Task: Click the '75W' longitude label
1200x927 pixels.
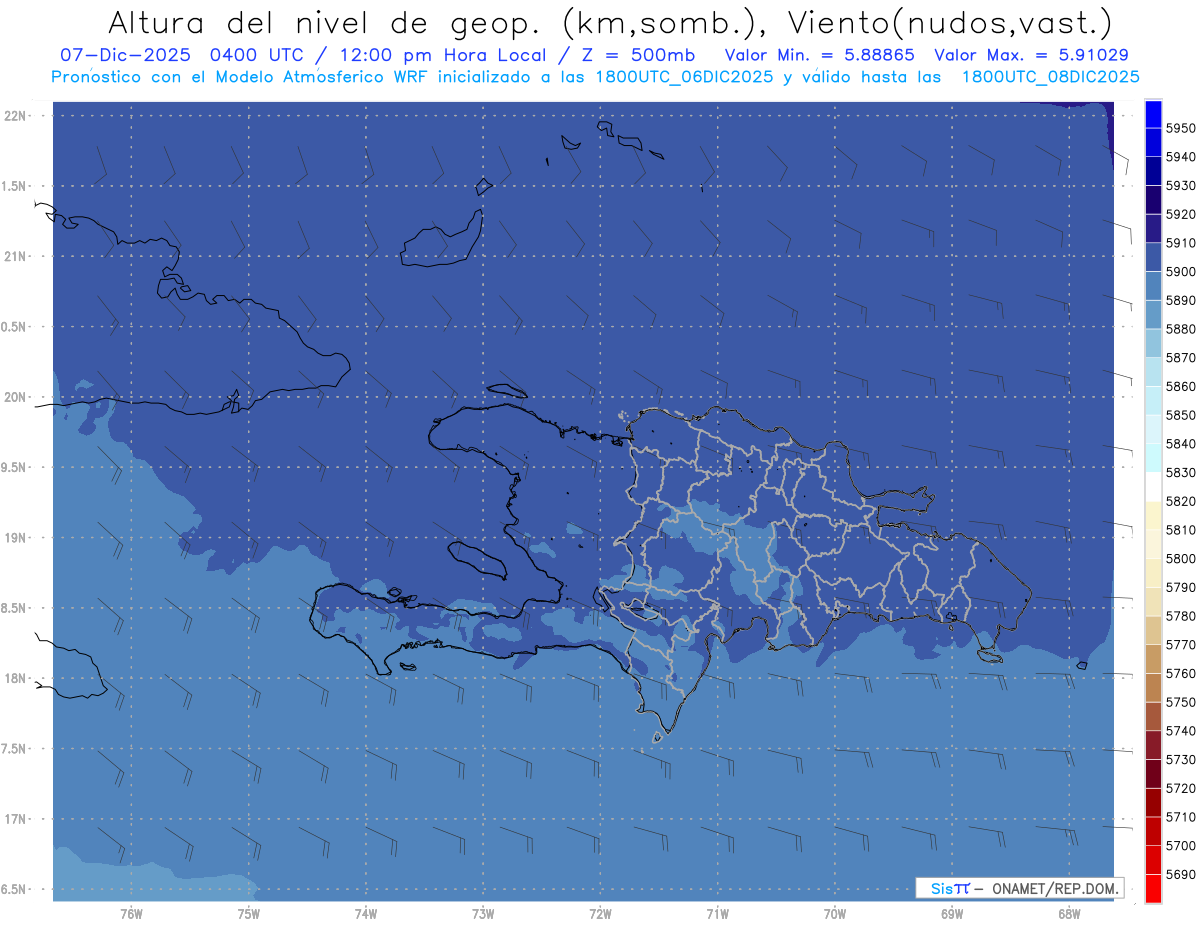Action: [249, 914]
